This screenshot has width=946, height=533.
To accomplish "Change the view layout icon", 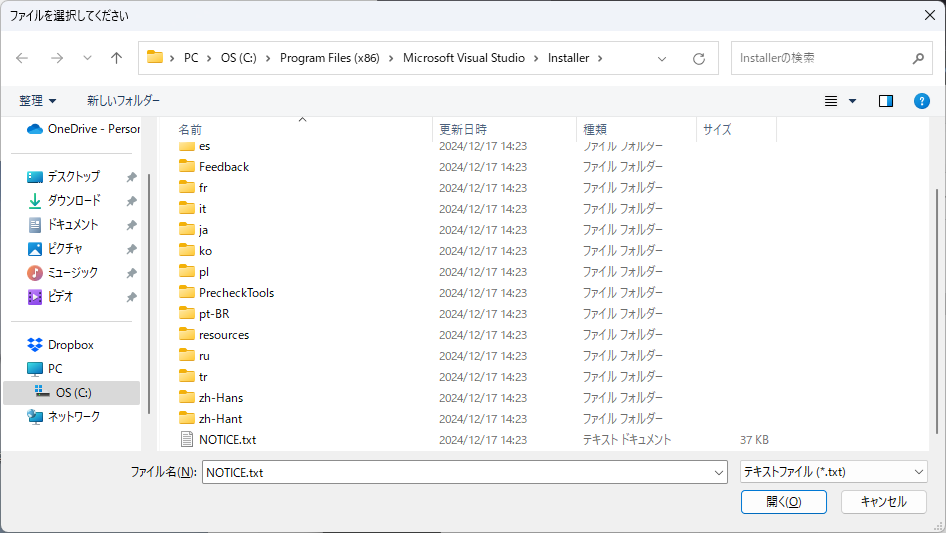I will [831, 101].
